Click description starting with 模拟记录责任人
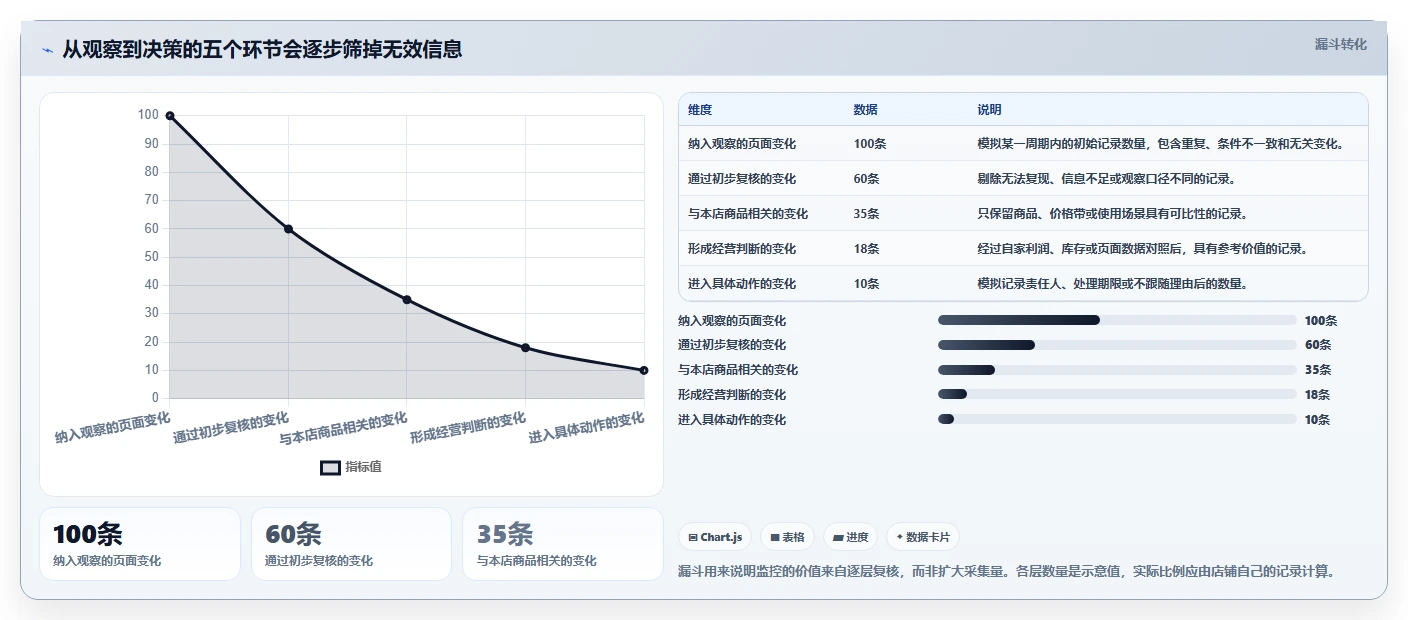 tap(1113, 284)
